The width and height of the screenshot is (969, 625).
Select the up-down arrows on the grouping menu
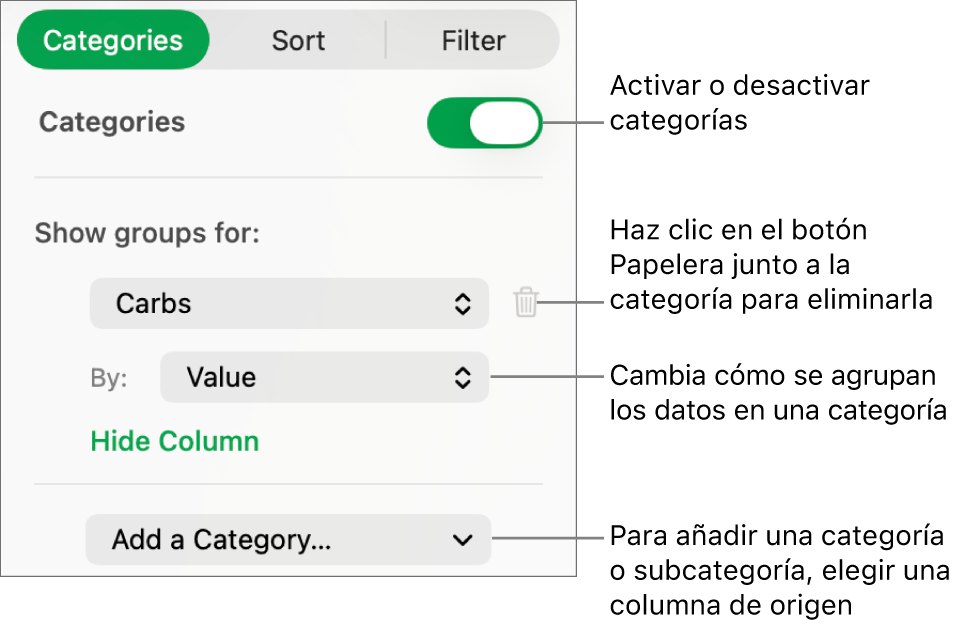(x=462, y=377)
